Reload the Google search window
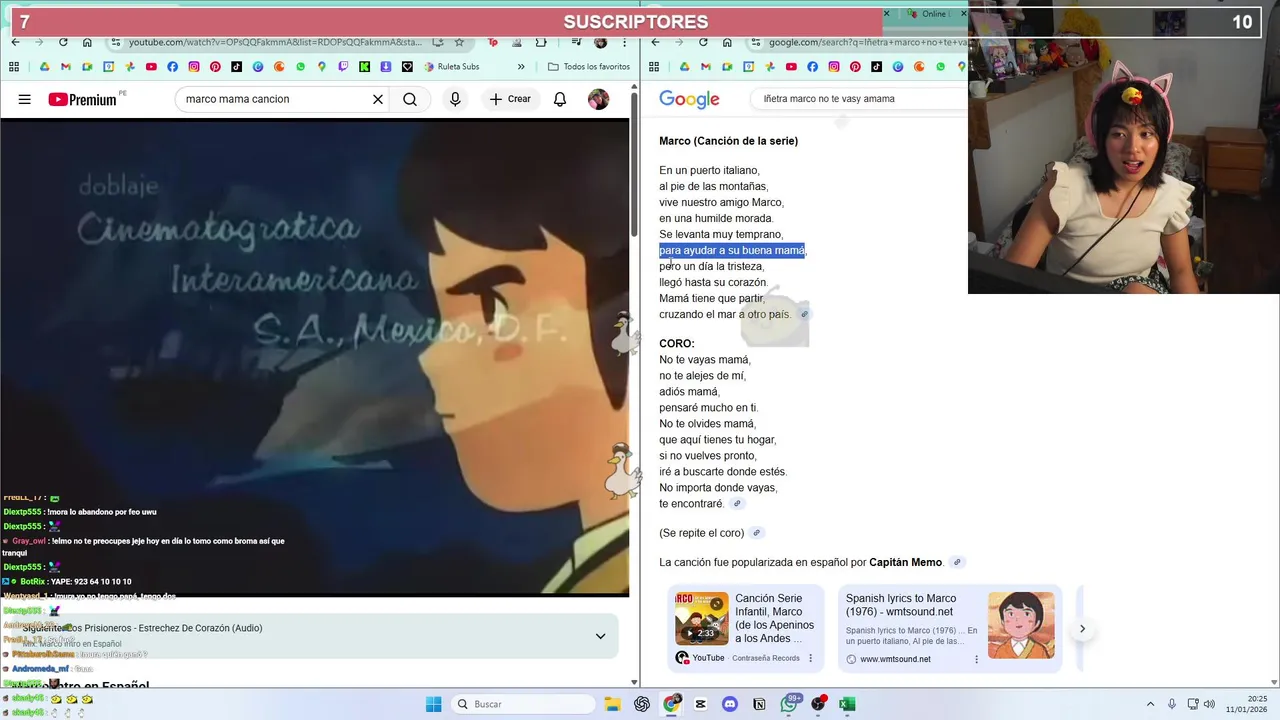The image size is (1280, 720). [x=703, y=42]
